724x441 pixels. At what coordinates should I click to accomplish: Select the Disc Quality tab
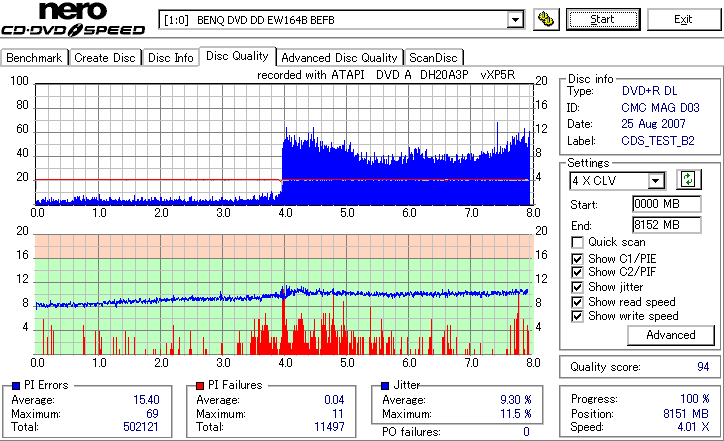click(237, 56)
